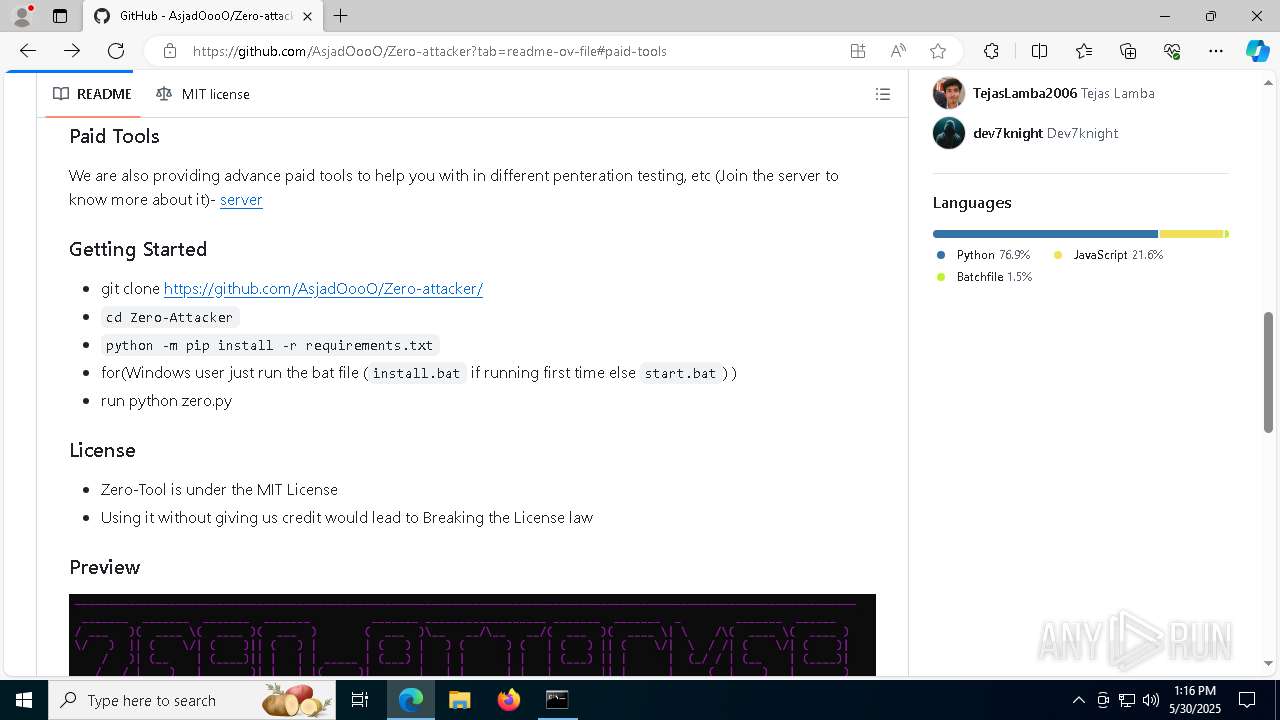Open a new browser tab
The width and height of the screenshot is (1280, 720).
coord(341,16)
